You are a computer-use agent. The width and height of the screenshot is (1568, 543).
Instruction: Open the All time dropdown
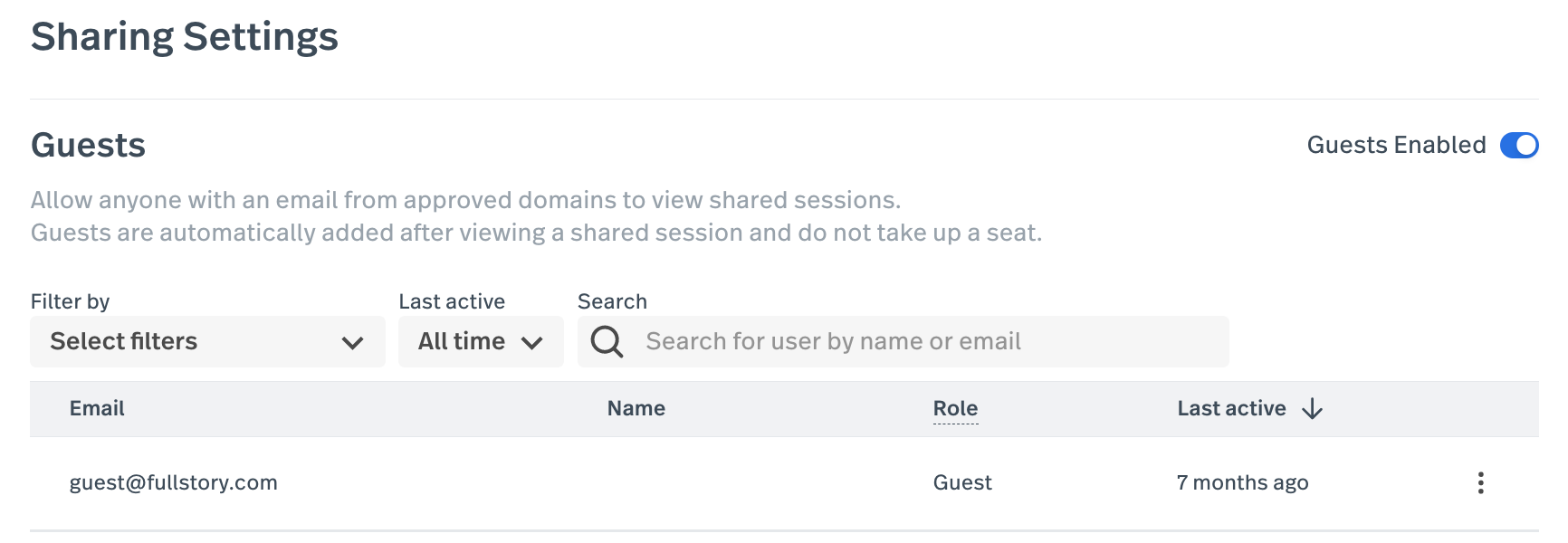coord(480,341)
